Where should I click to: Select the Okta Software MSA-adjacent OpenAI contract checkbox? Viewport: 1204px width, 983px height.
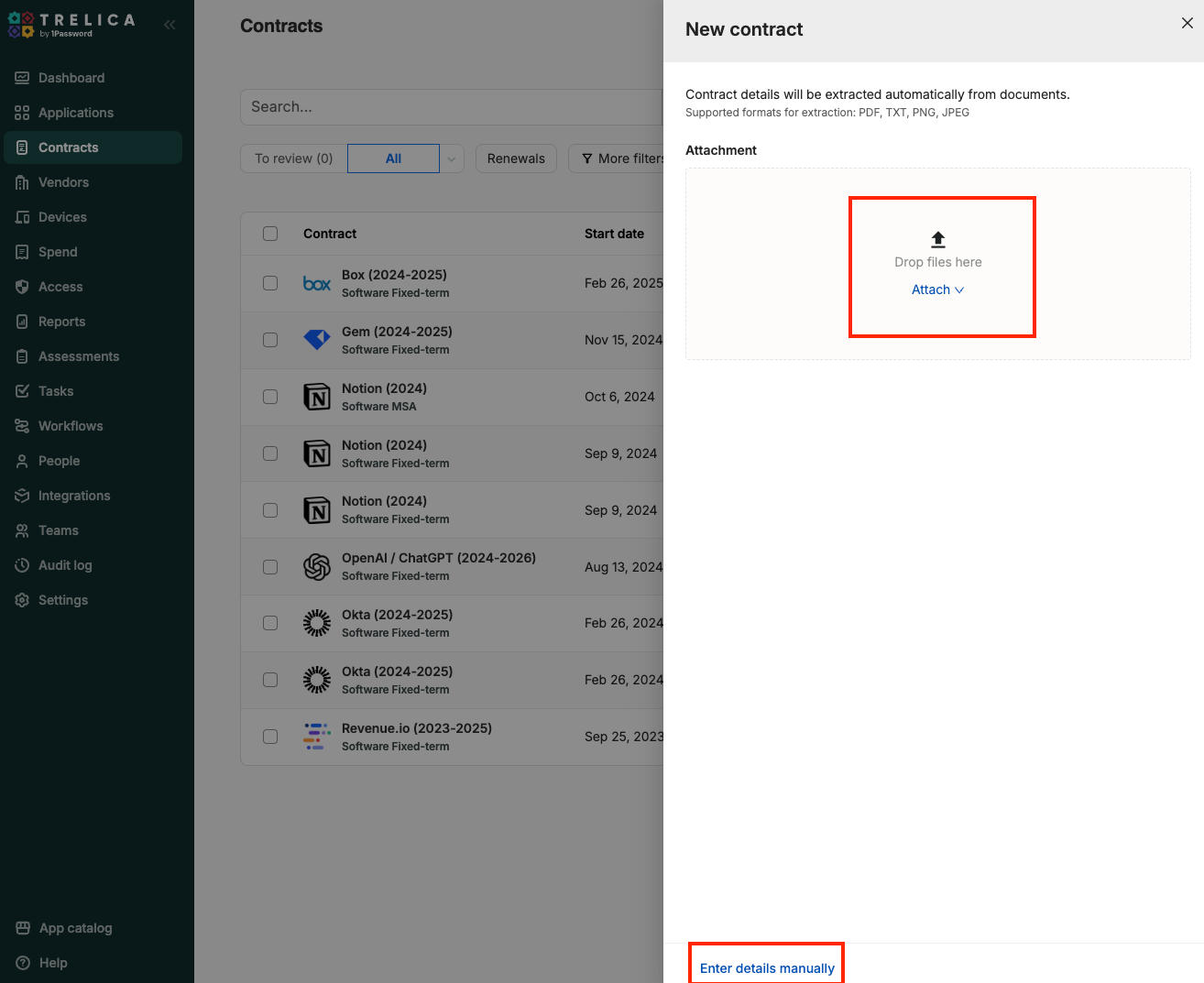click(x=270, y=567)
